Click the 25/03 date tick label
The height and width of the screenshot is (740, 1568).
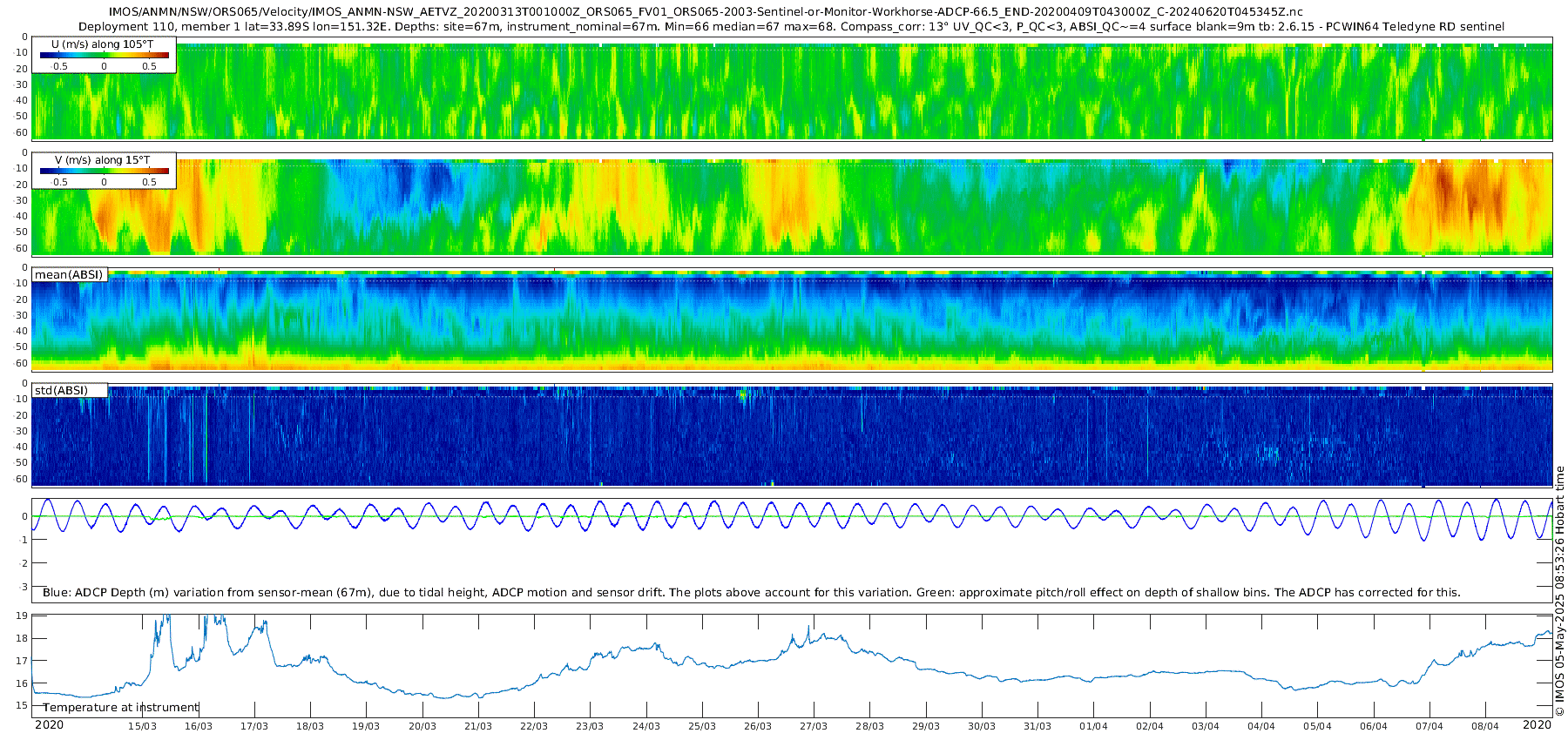click(702, 726)
